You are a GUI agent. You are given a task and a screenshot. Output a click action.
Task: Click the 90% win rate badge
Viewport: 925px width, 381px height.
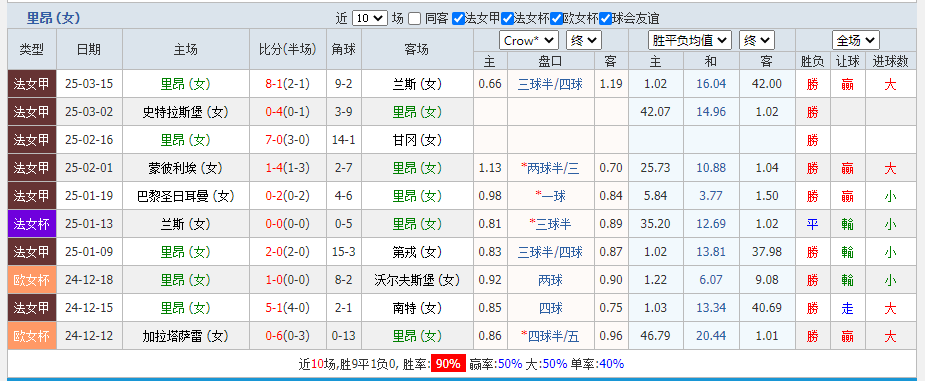pos(448,364)
